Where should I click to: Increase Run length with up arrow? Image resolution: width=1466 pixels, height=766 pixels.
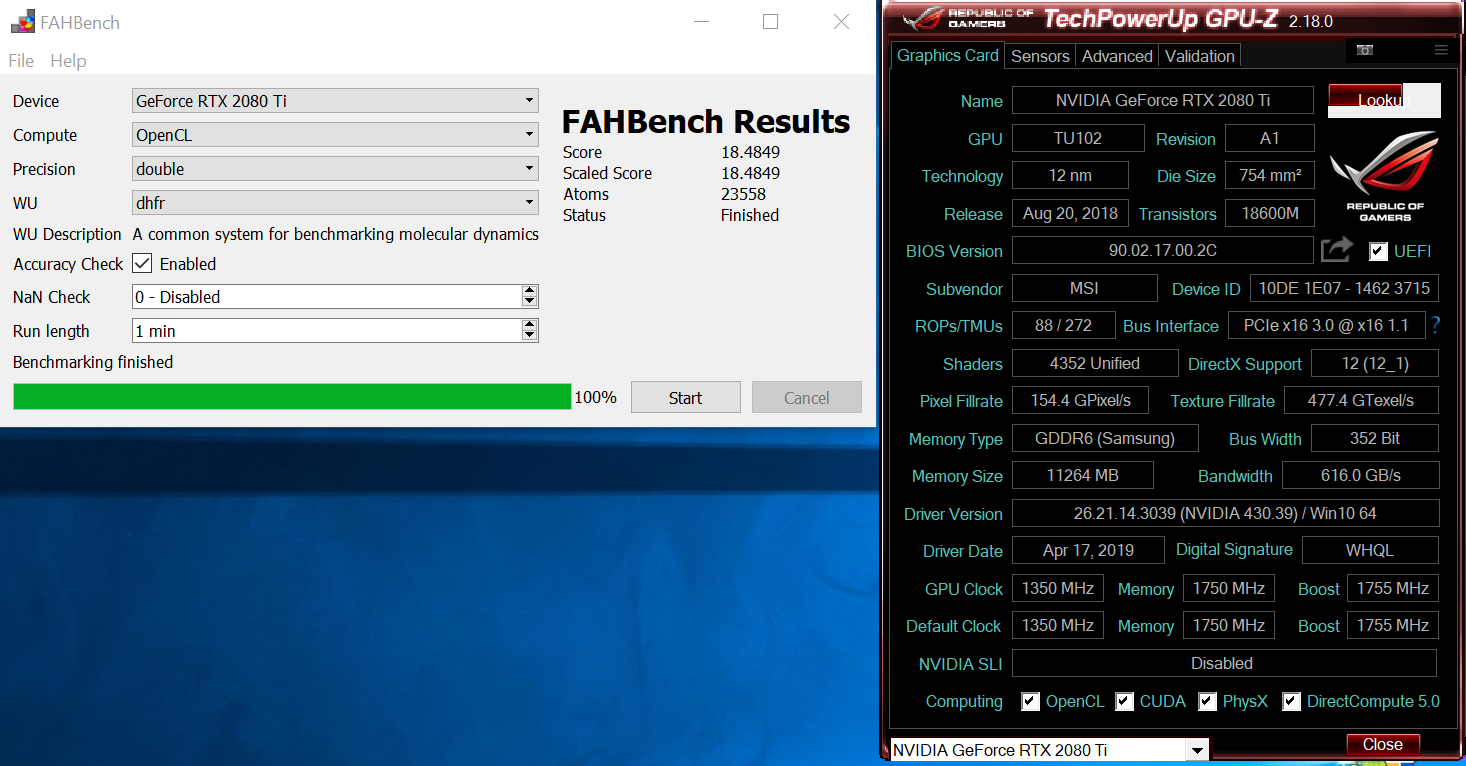(530, 325)
